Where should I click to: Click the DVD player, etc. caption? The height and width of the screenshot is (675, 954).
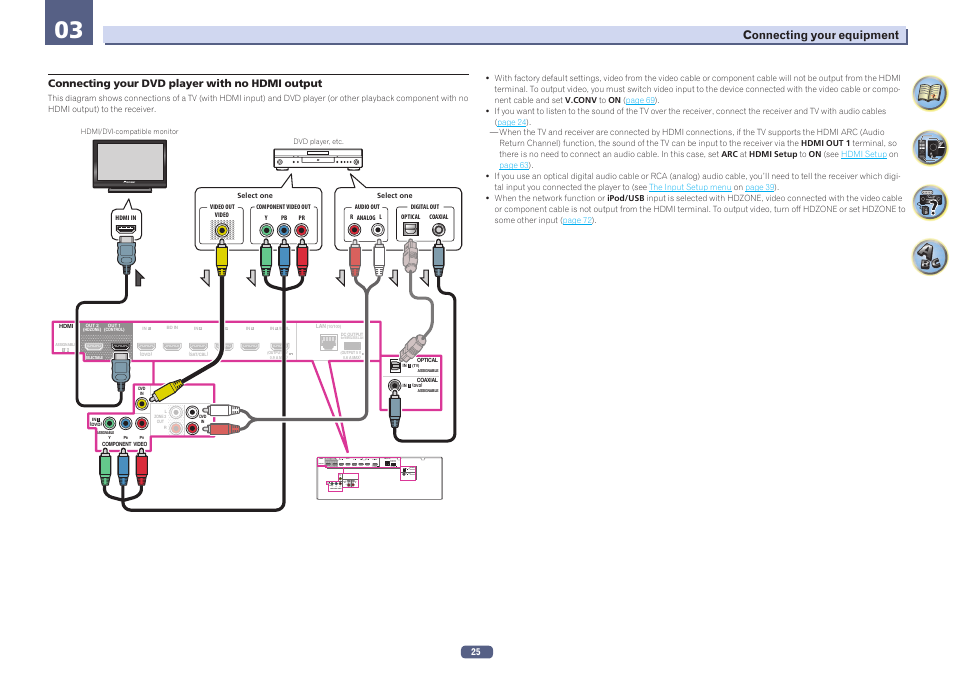318,141
